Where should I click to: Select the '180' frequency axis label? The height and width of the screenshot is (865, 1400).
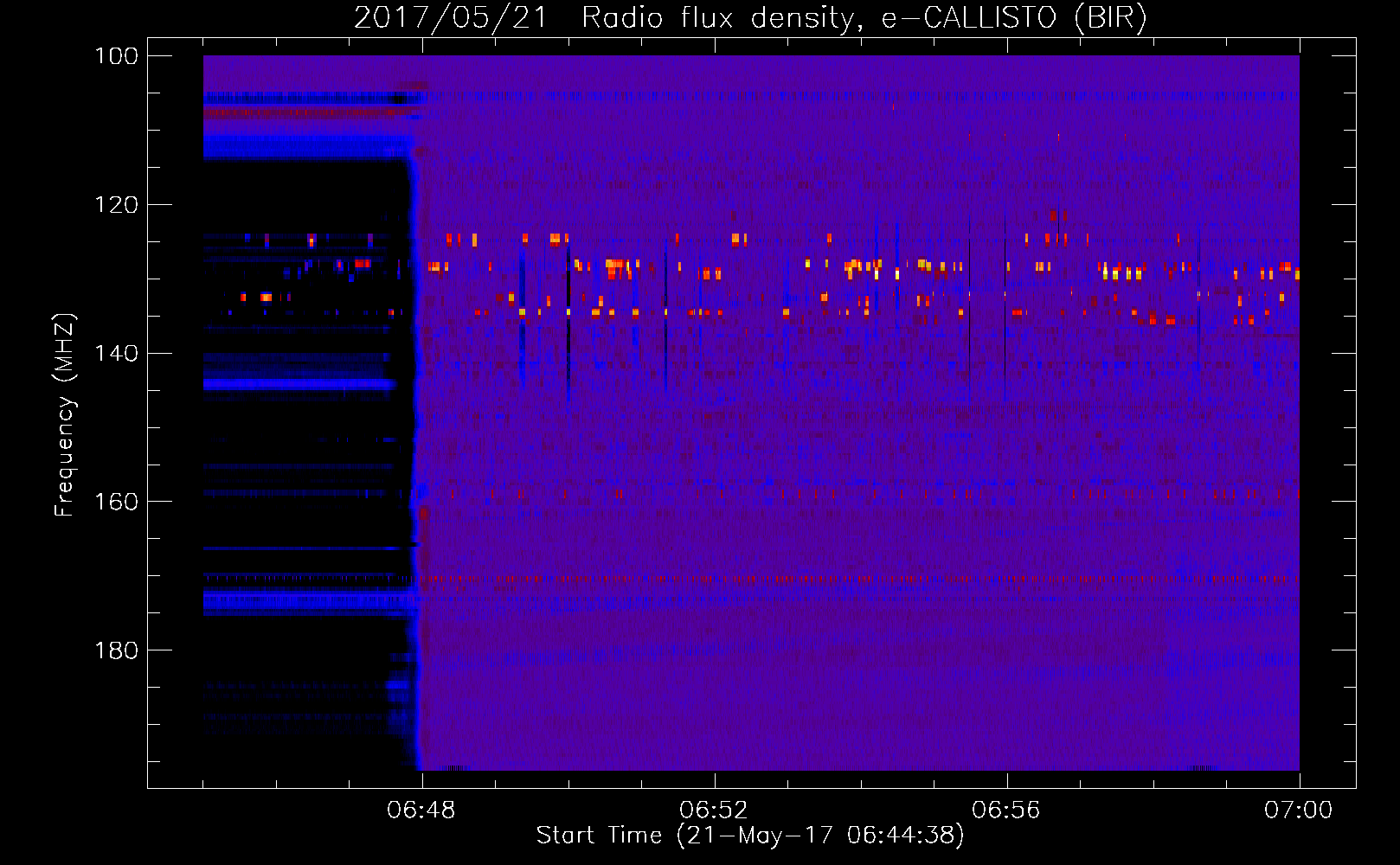(117, 650)
